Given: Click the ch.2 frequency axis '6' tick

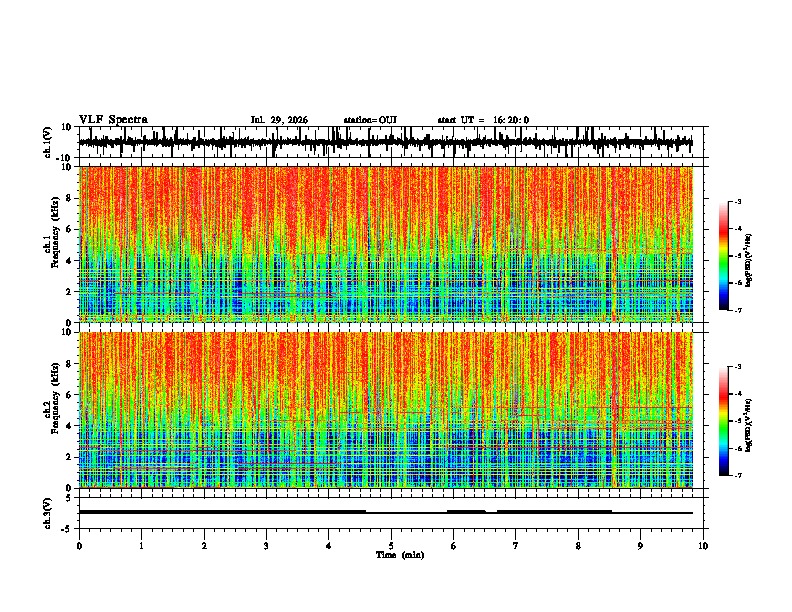Looking at the screenshot, I should tap(69, 395).
